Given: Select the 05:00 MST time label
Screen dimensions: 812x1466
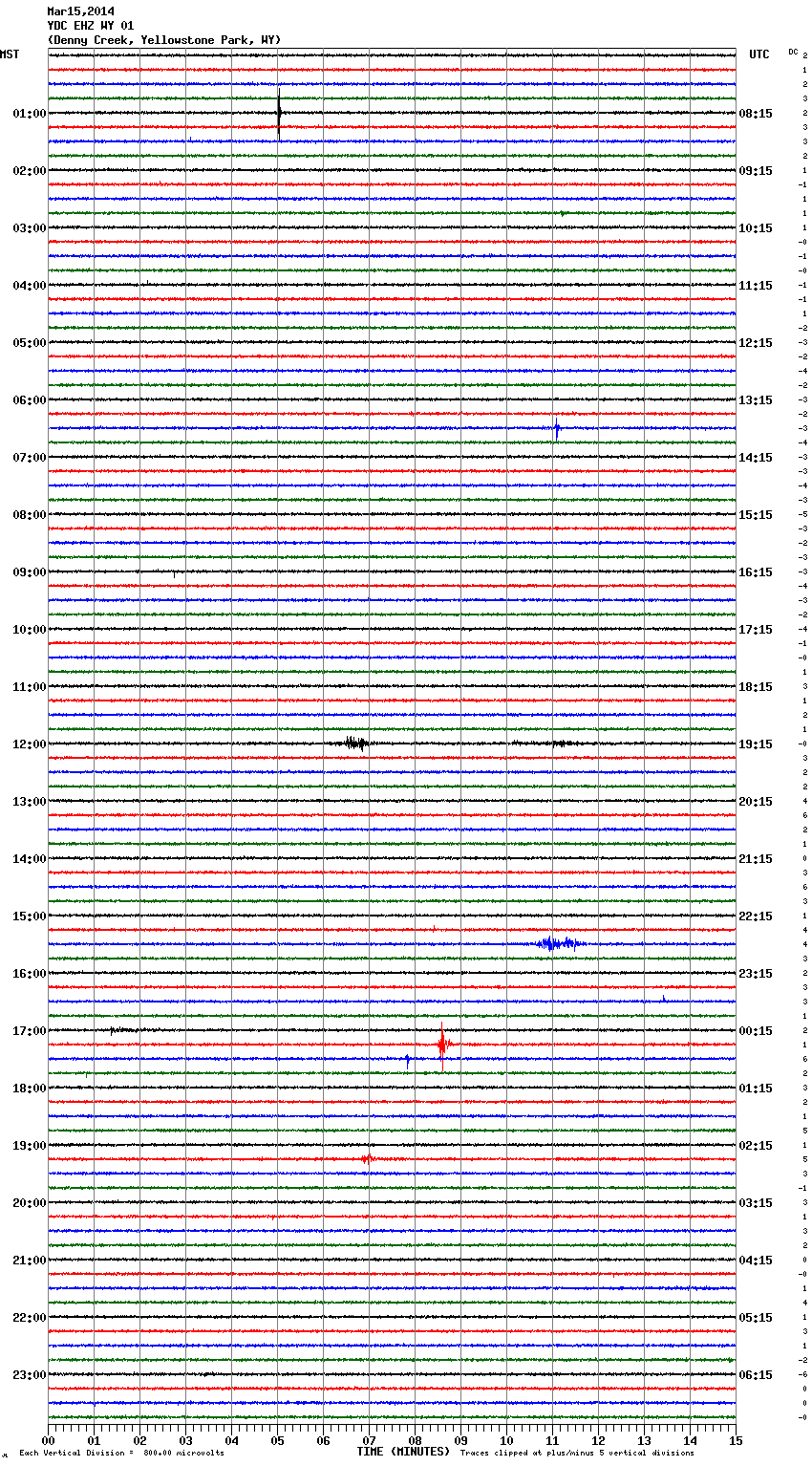Looking at the screenshot, I should point(30,343).
